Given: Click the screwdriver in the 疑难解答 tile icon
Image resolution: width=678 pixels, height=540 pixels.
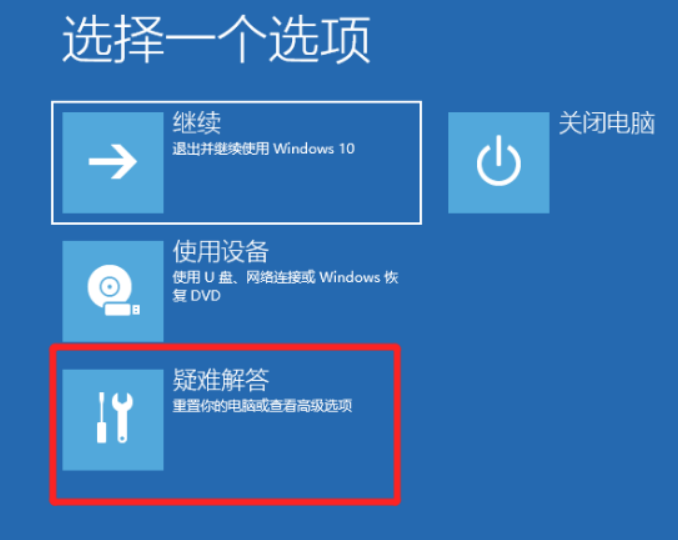Looking at the screenshot, I should click(x=102, y=418).
